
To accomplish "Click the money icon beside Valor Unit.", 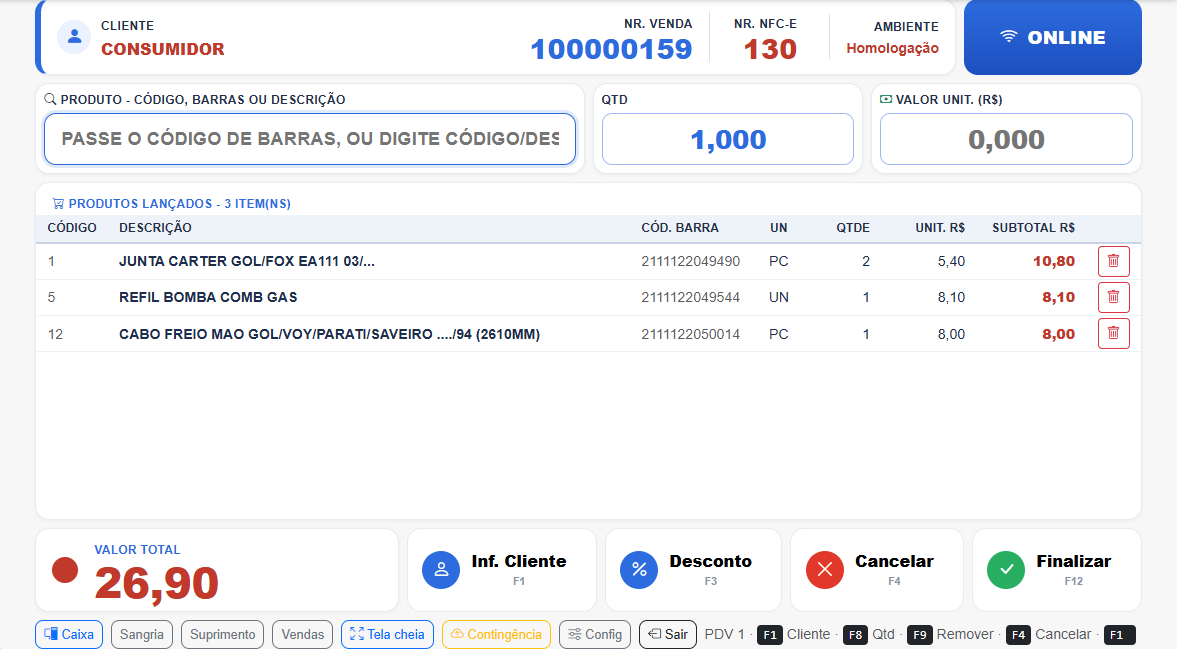I will [886, 99].
